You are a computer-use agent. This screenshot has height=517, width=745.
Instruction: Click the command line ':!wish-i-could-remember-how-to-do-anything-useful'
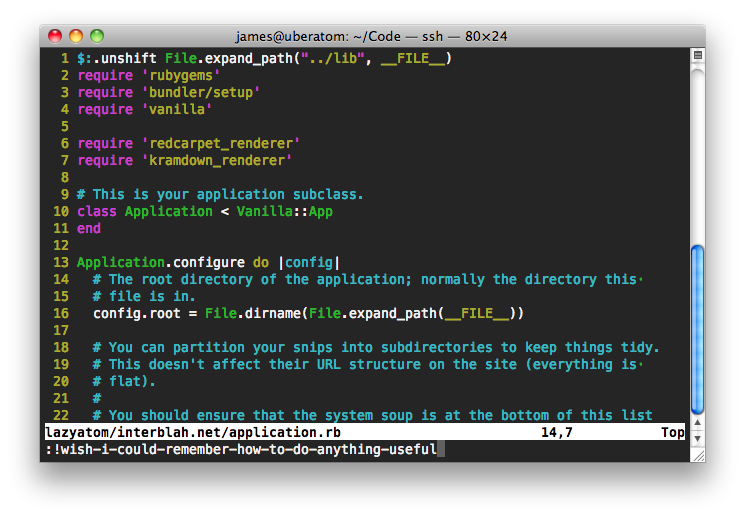(x=241, y=450)
